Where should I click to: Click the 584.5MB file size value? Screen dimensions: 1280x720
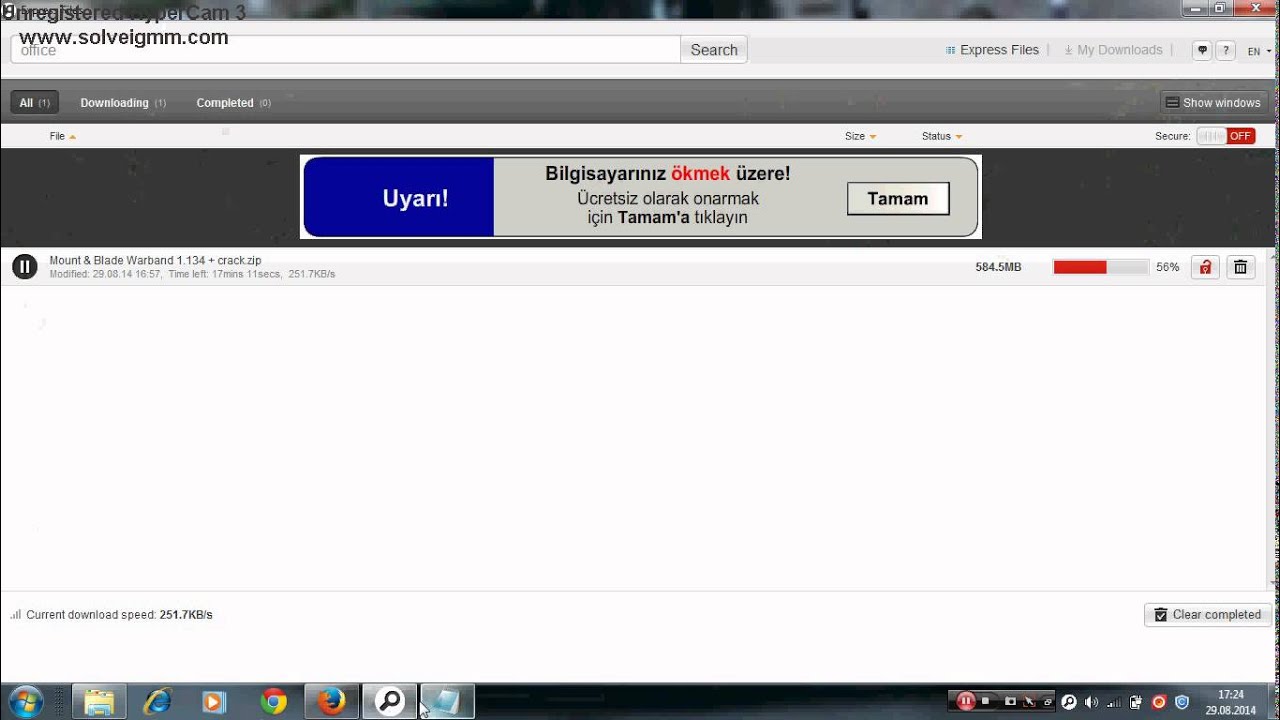[998, 267]
